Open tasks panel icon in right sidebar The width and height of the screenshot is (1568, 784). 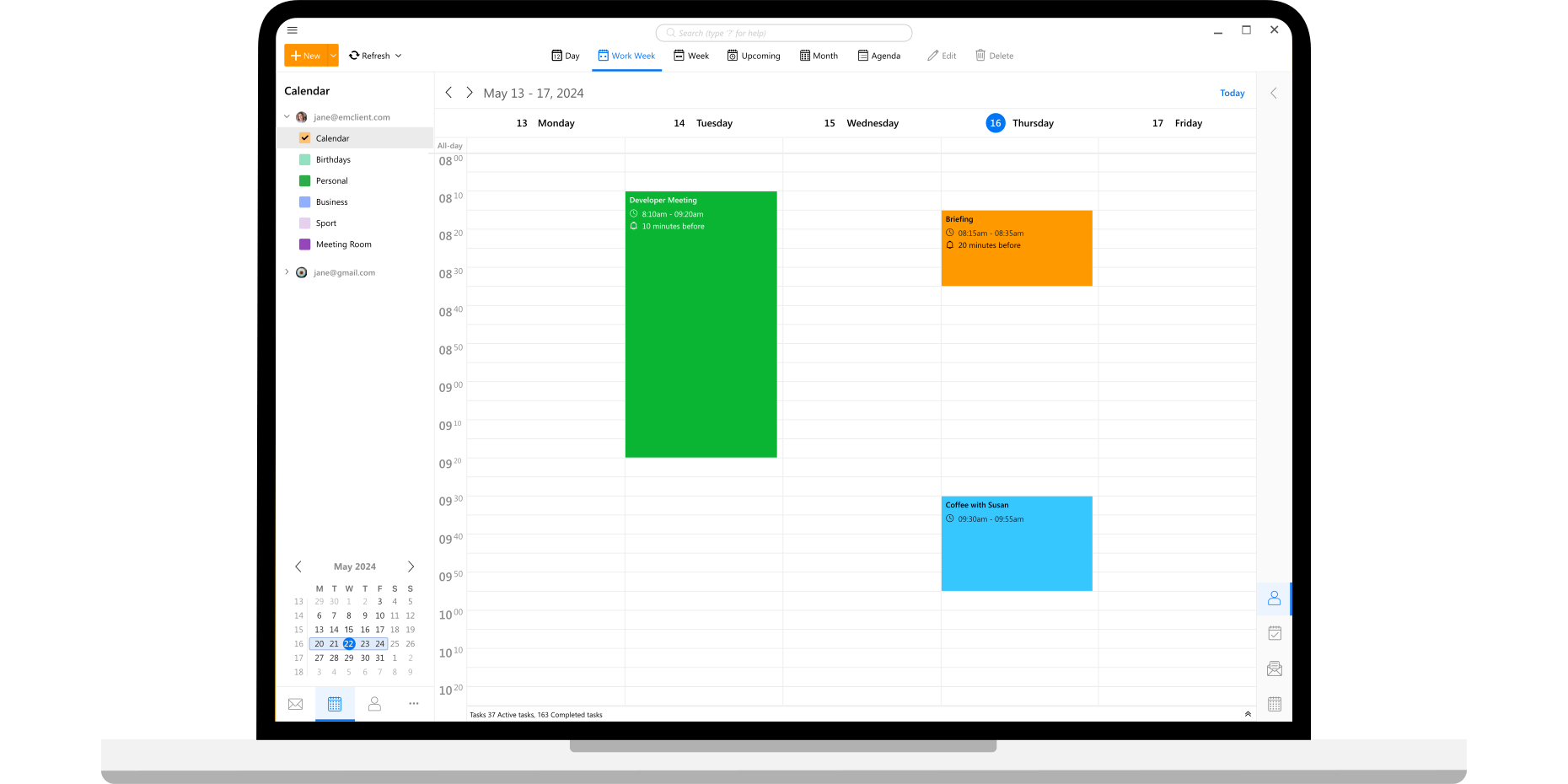pos(1274,633)
